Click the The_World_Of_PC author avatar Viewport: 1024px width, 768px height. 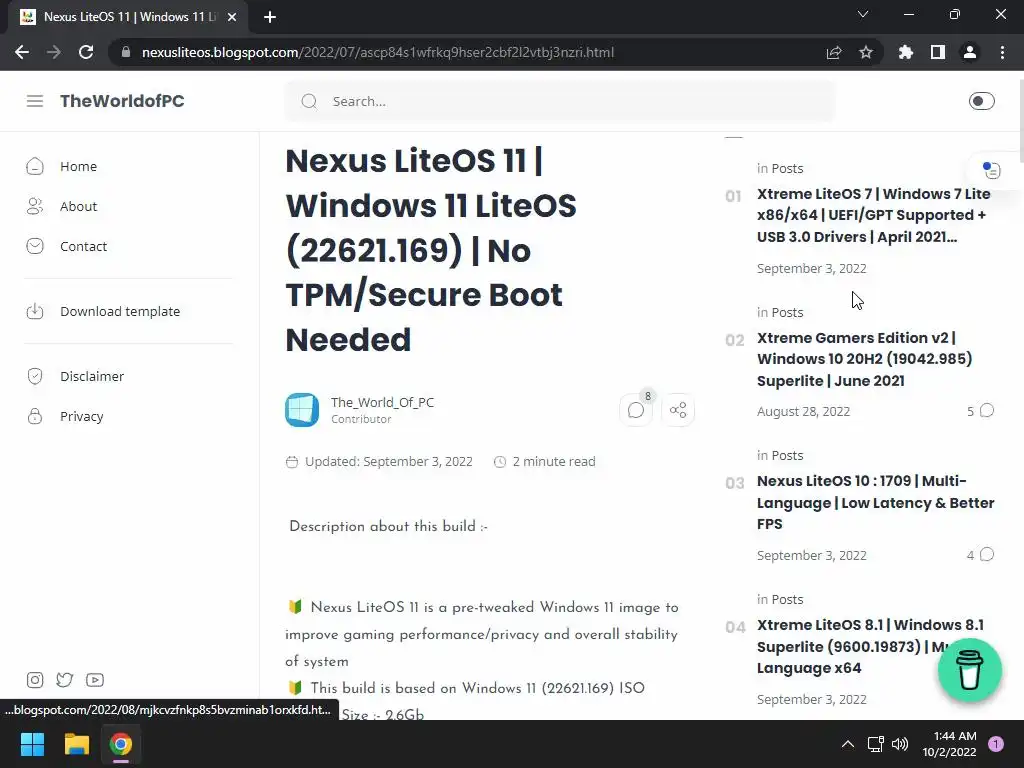[x=302, y=410]
